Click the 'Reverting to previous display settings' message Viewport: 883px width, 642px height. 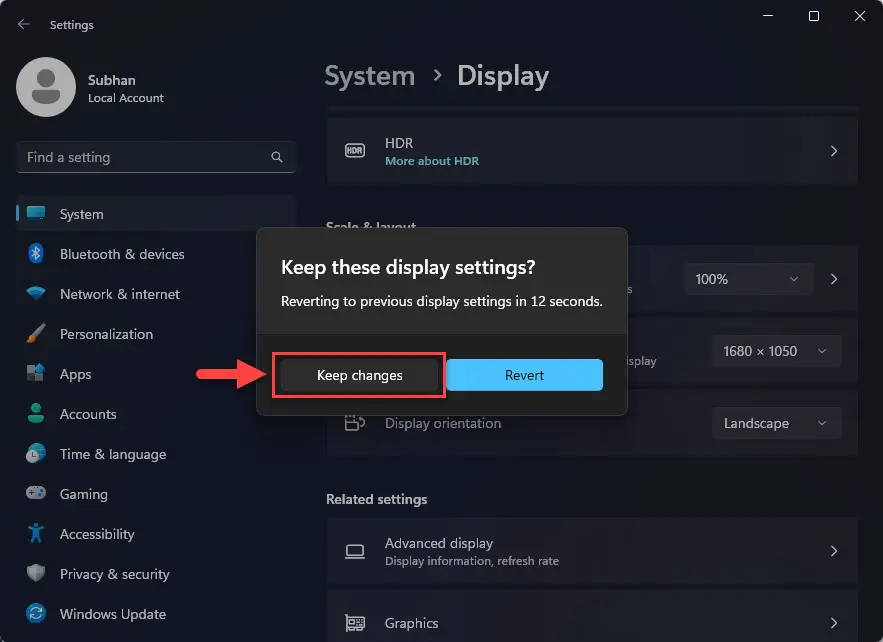[442, 301]
